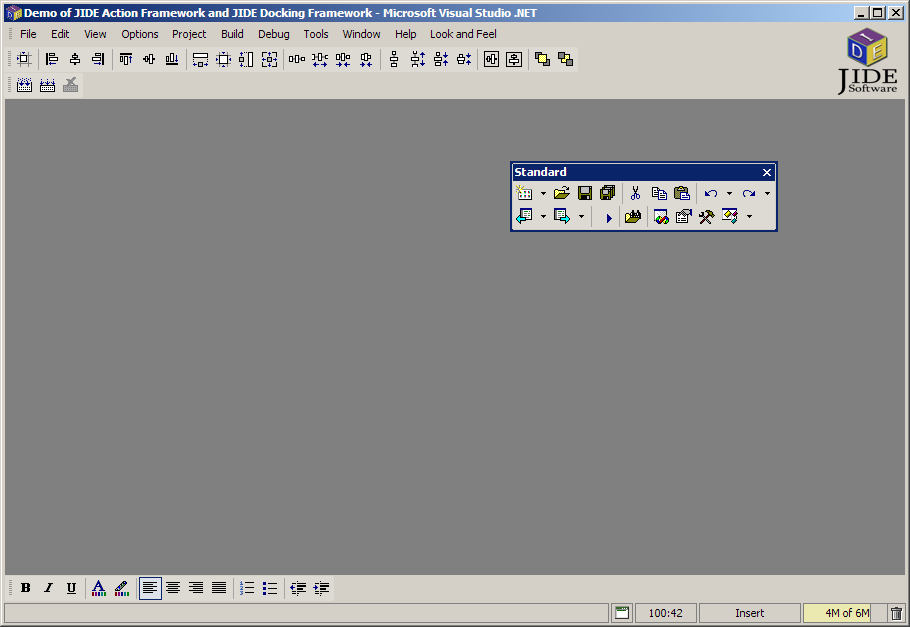910x627 pixels.
Task: Toggle bulleted list formatting
Action: coord(270,588)
